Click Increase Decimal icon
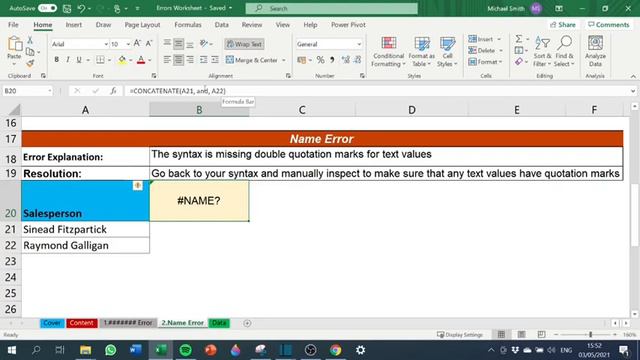 point(346,60)
